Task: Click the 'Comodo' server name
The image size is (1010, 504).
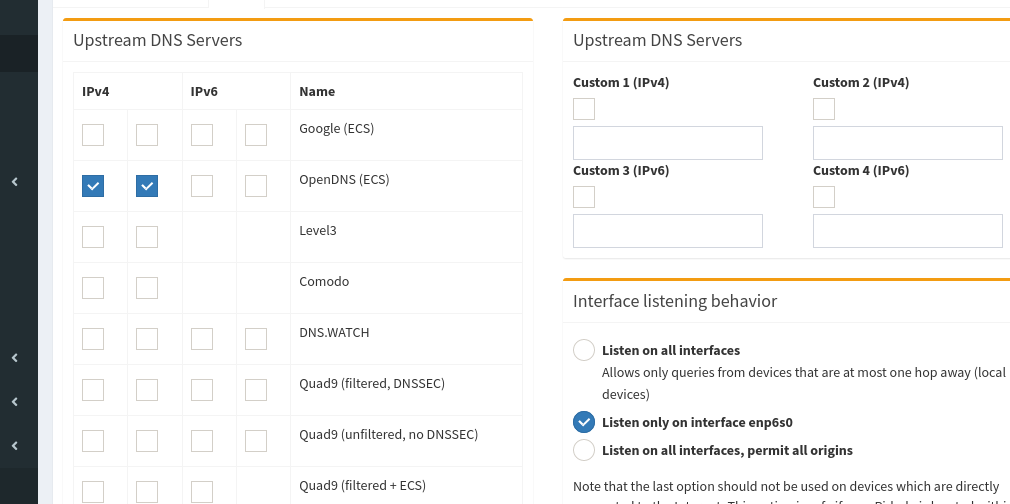Action: click(x=324, y=282)
